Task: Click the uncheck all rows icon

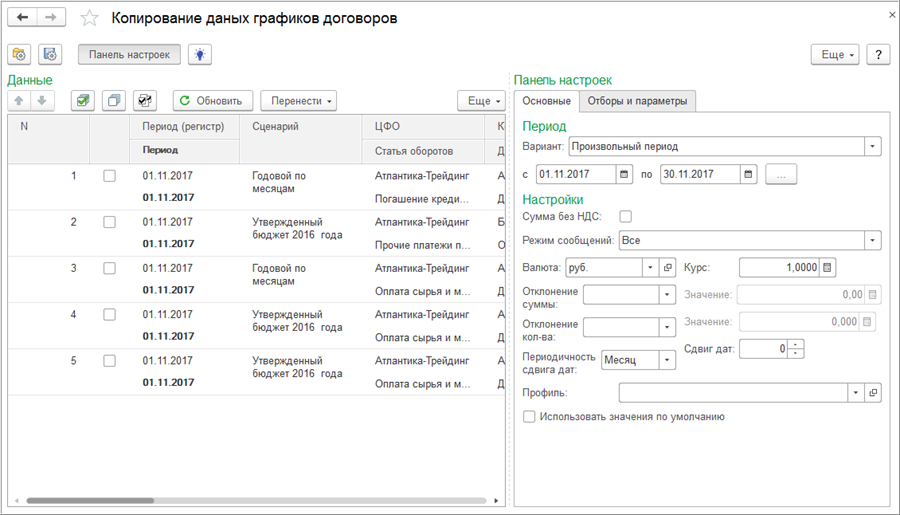Action: [x=113, y=101]
